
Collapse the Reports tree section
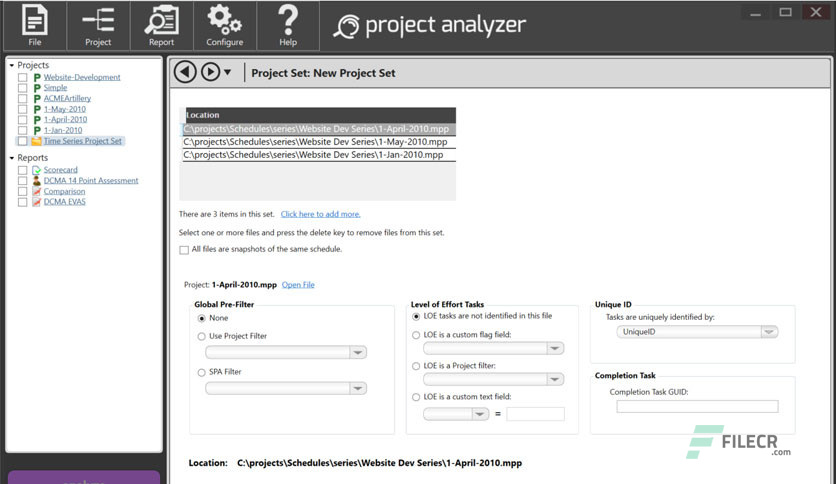click(12, 158)
